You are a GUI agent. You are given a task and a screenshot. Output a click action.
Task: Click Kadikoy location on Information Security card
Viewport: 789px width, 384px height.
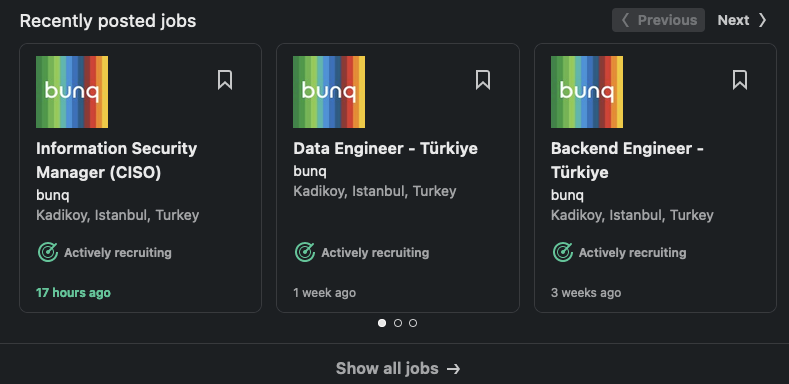tap(118, 215)
